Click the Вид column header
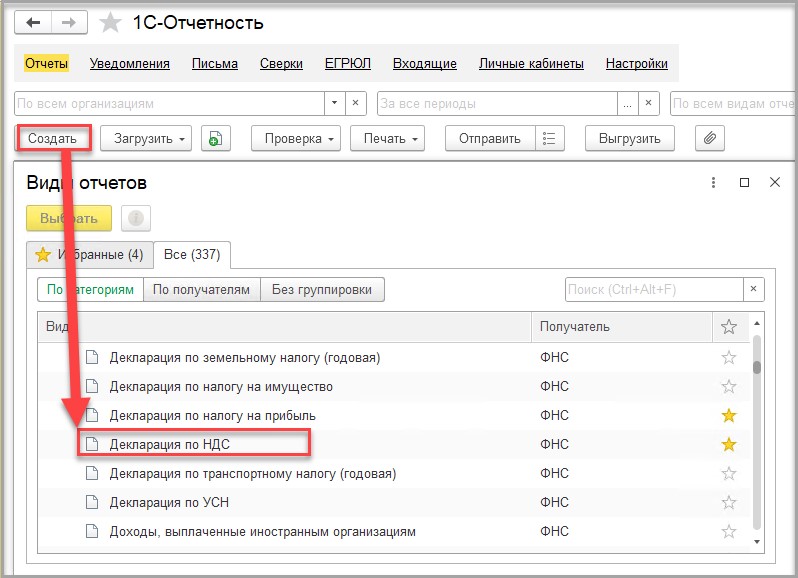The height and width of the screenshot is (578, 798). (284, 327)
